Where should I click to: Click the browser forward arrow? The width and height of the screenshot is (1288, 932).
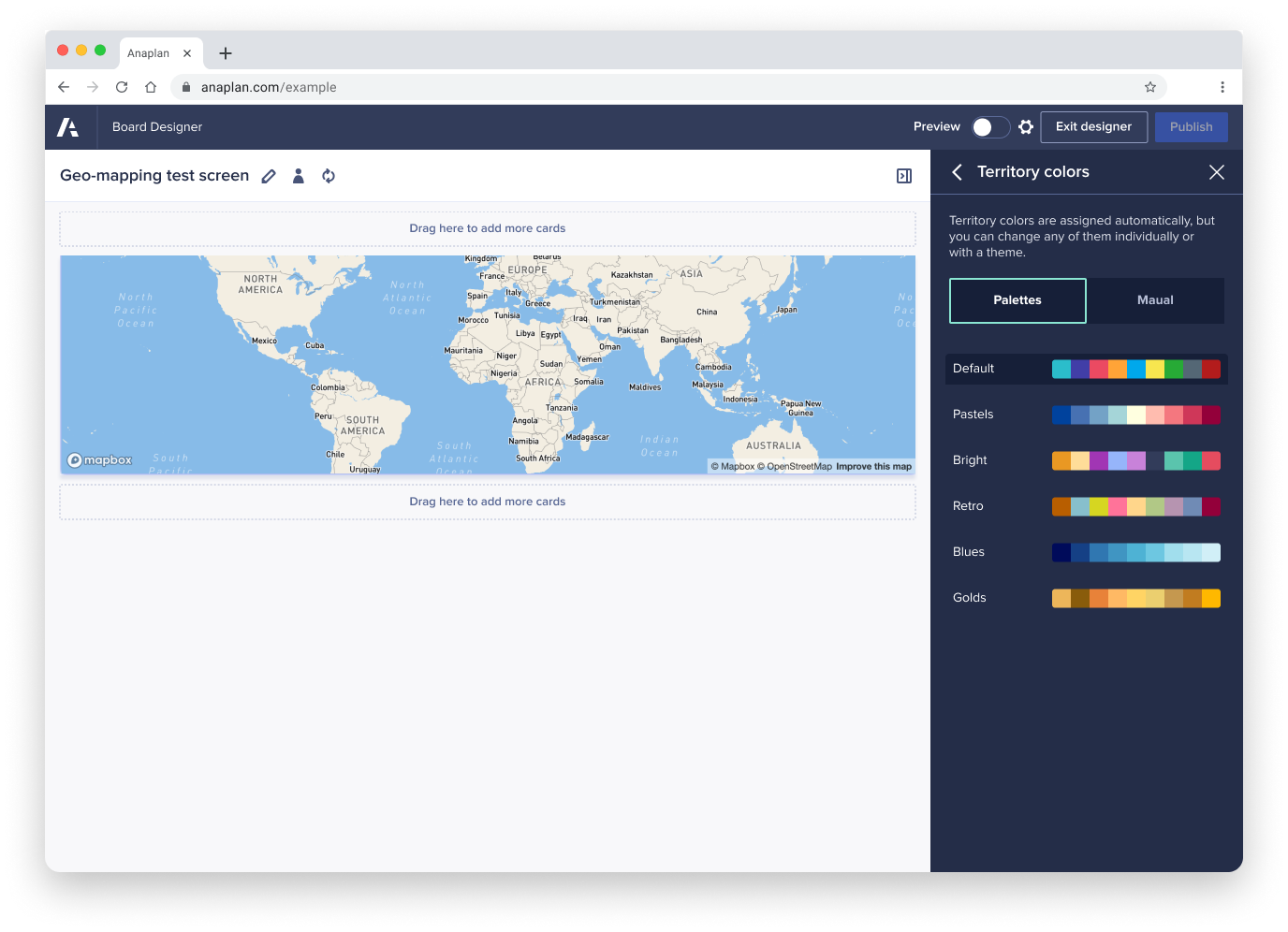click(x=93, y=87)
